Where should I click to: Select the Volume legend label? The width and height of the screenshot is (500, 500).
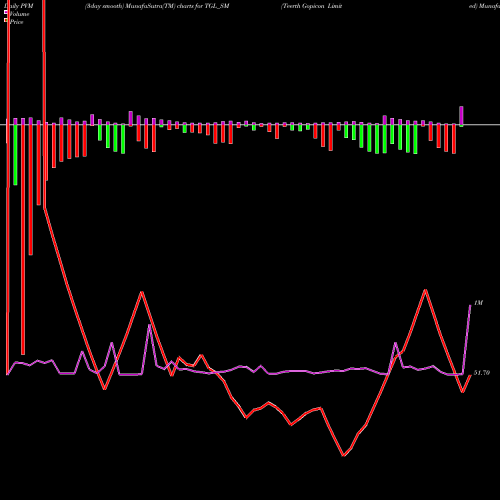pos(19,14)
